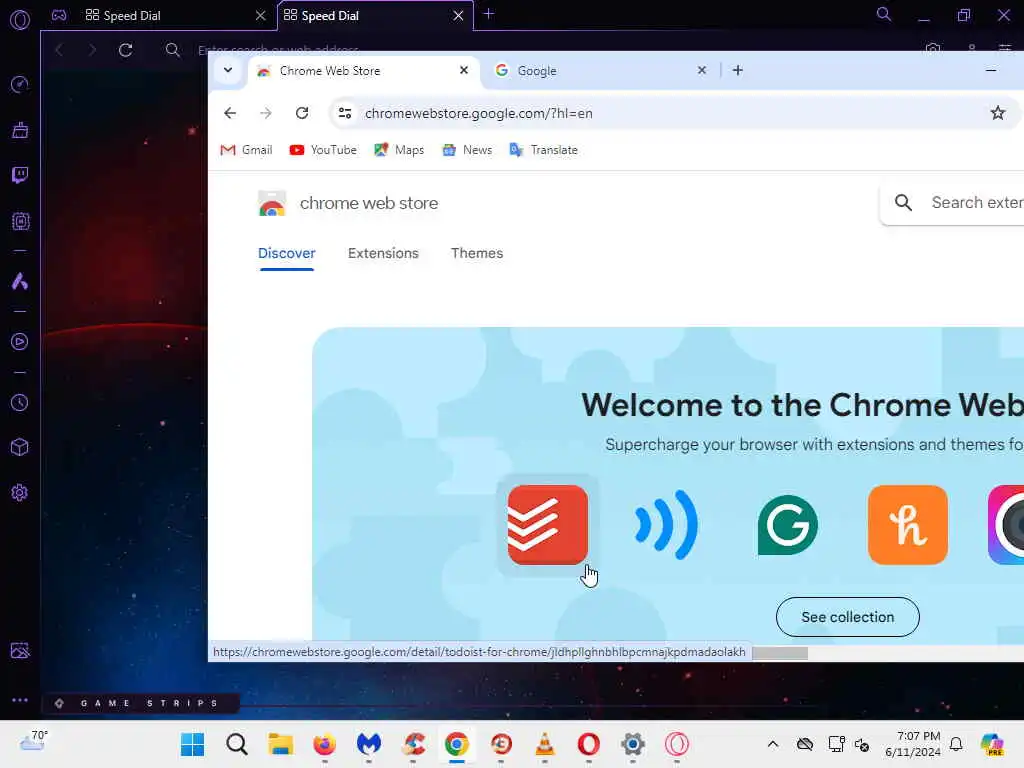Viewport: 1024px width, 768px height.
Task: Open GX Corner gamepad icon in Opera tab bar
Action: 59,15
